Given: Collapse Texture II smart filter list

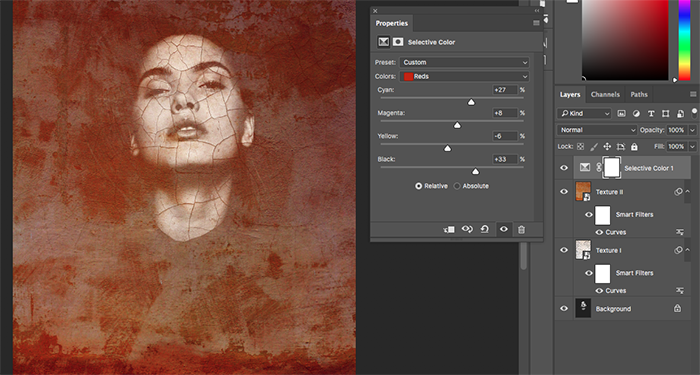Looking at the screenshot, I should (x=687, y=192).
